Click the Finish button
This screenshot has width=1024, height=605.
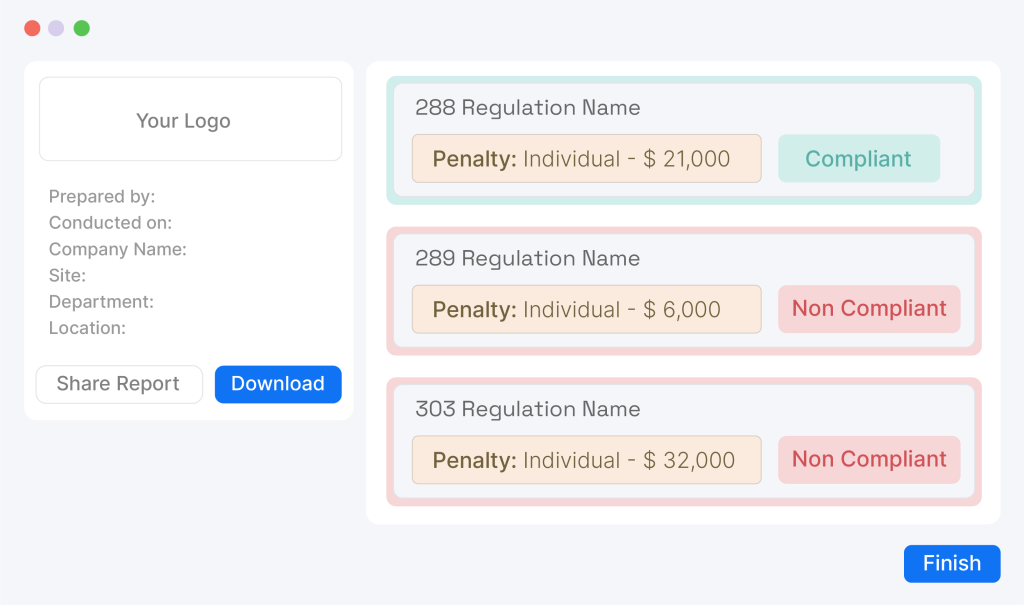951,564
